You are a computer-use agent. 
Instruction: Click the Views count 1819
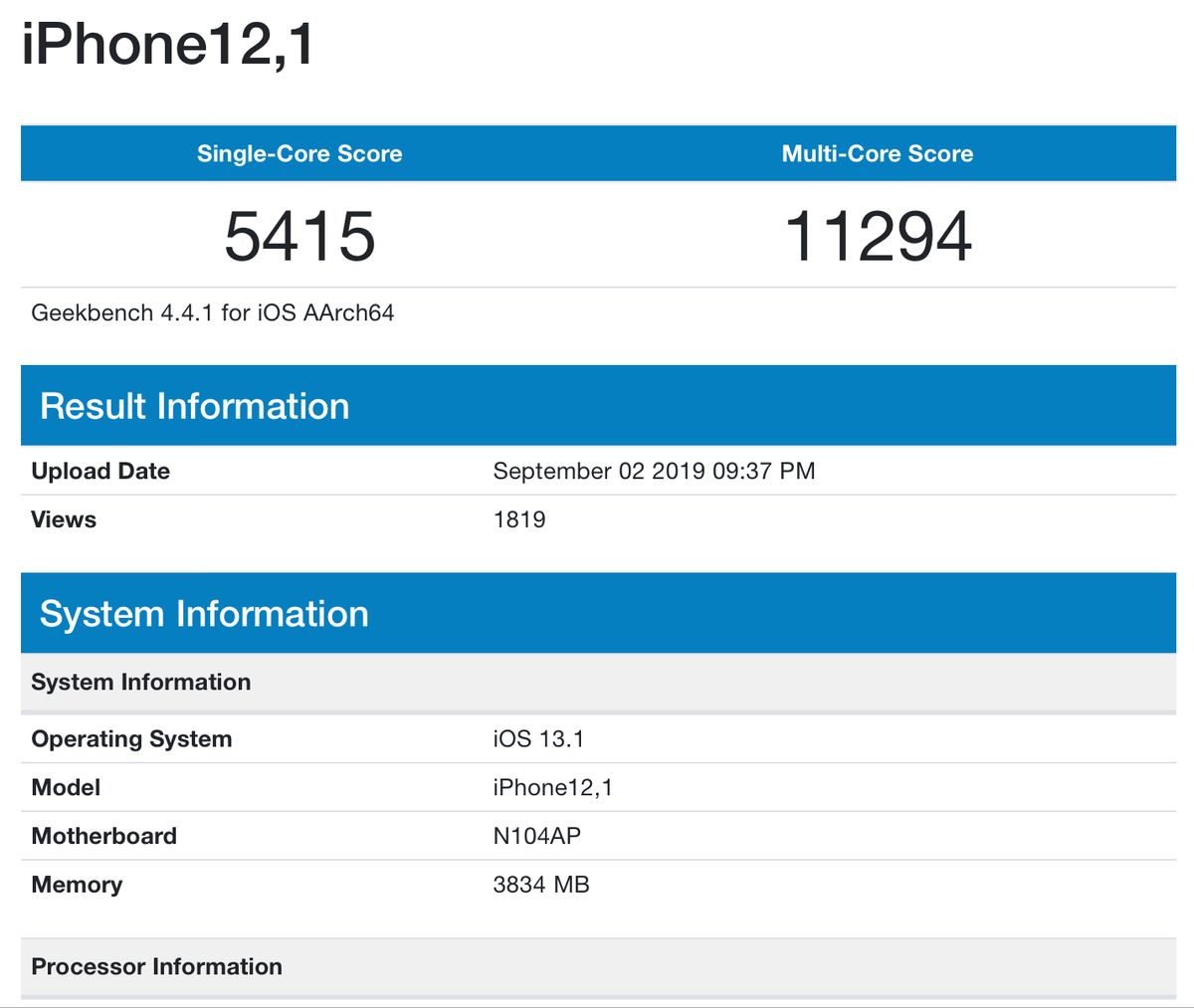point(518,518)
